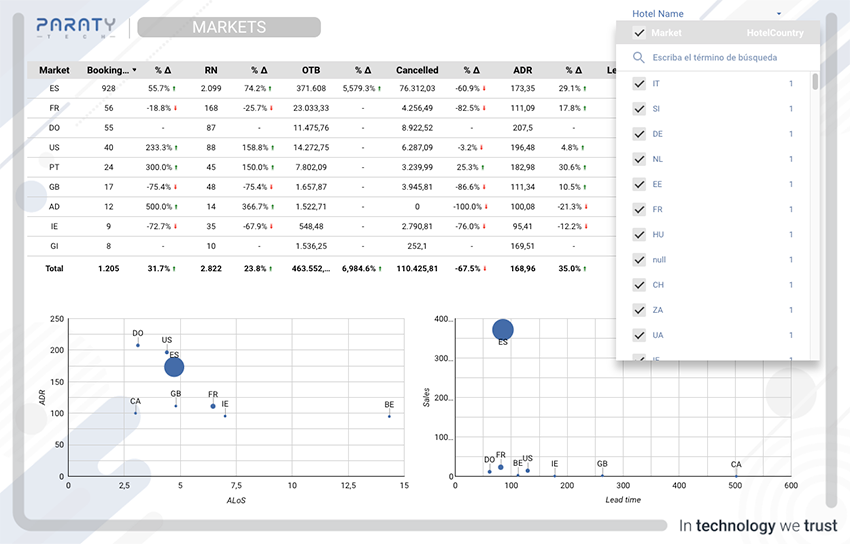Click the FR bubble in ADR chart

click(x=213, y=406)
